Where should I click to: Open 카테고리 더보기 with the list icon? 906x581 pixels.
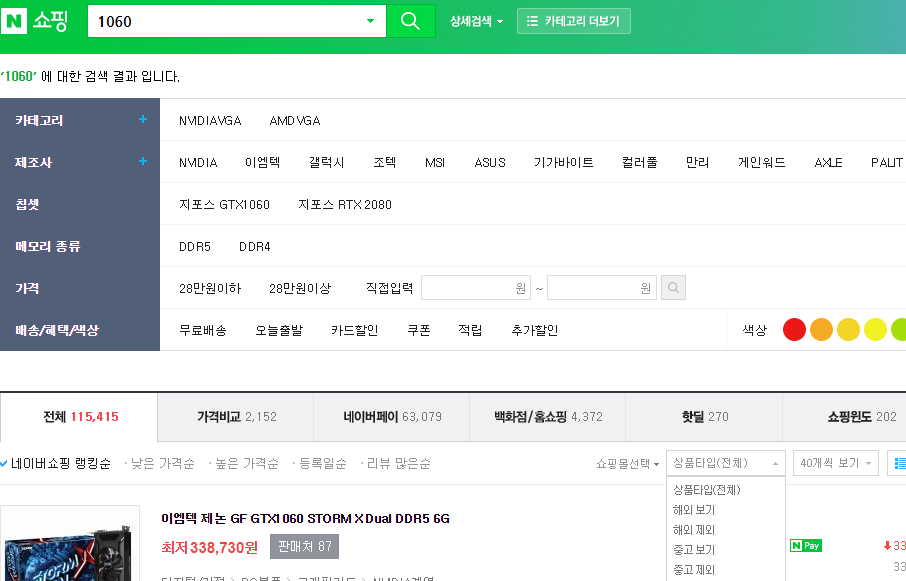[x=573, y=20]
